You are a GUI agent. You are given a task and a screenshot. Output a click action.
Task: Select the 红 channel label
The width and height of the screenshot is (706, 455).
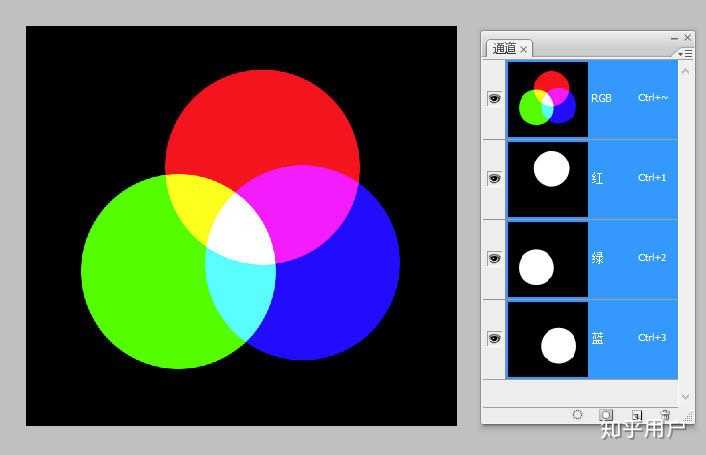click(597, 178)
